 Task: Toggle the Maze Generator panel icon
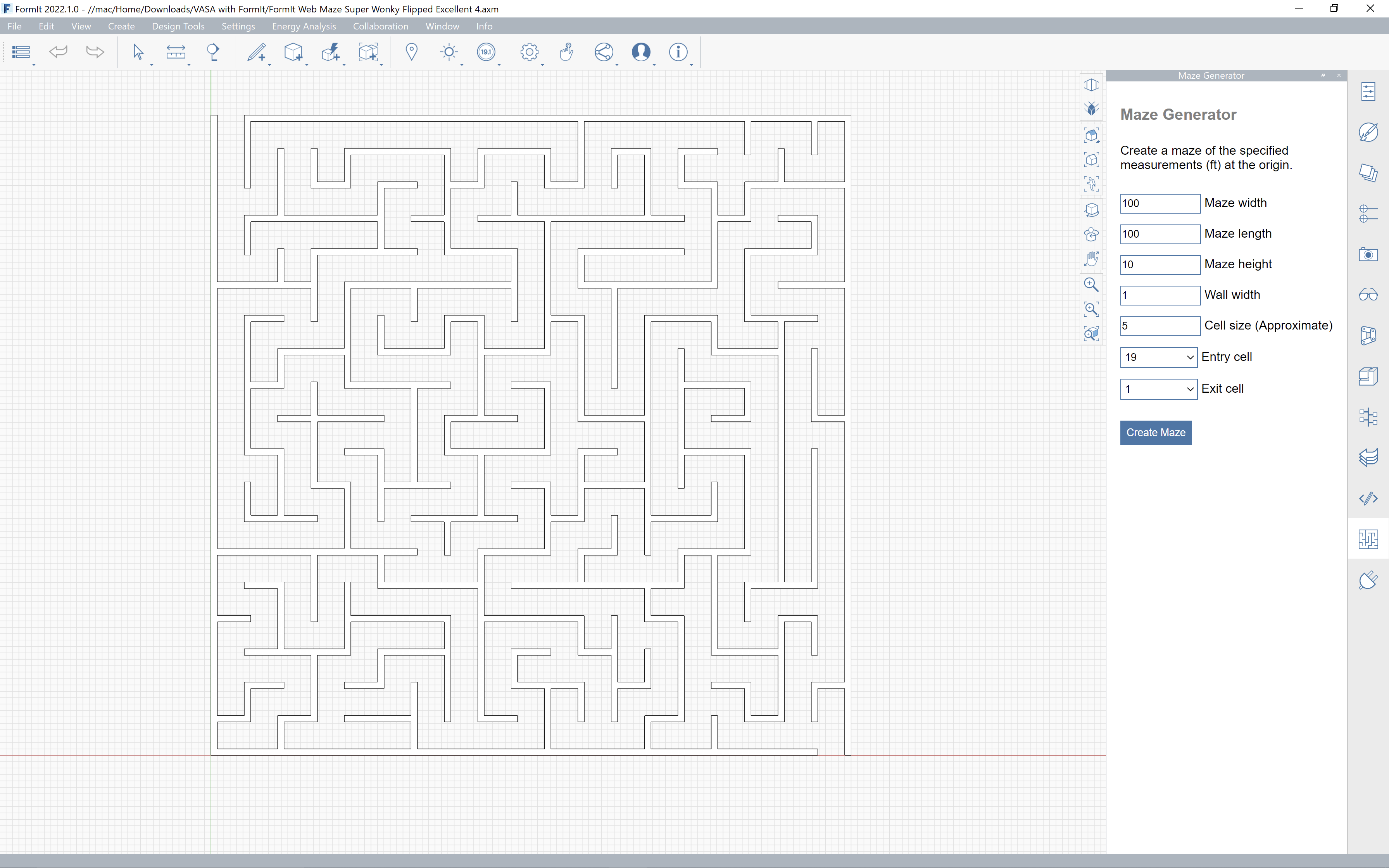coord(1368,539)
